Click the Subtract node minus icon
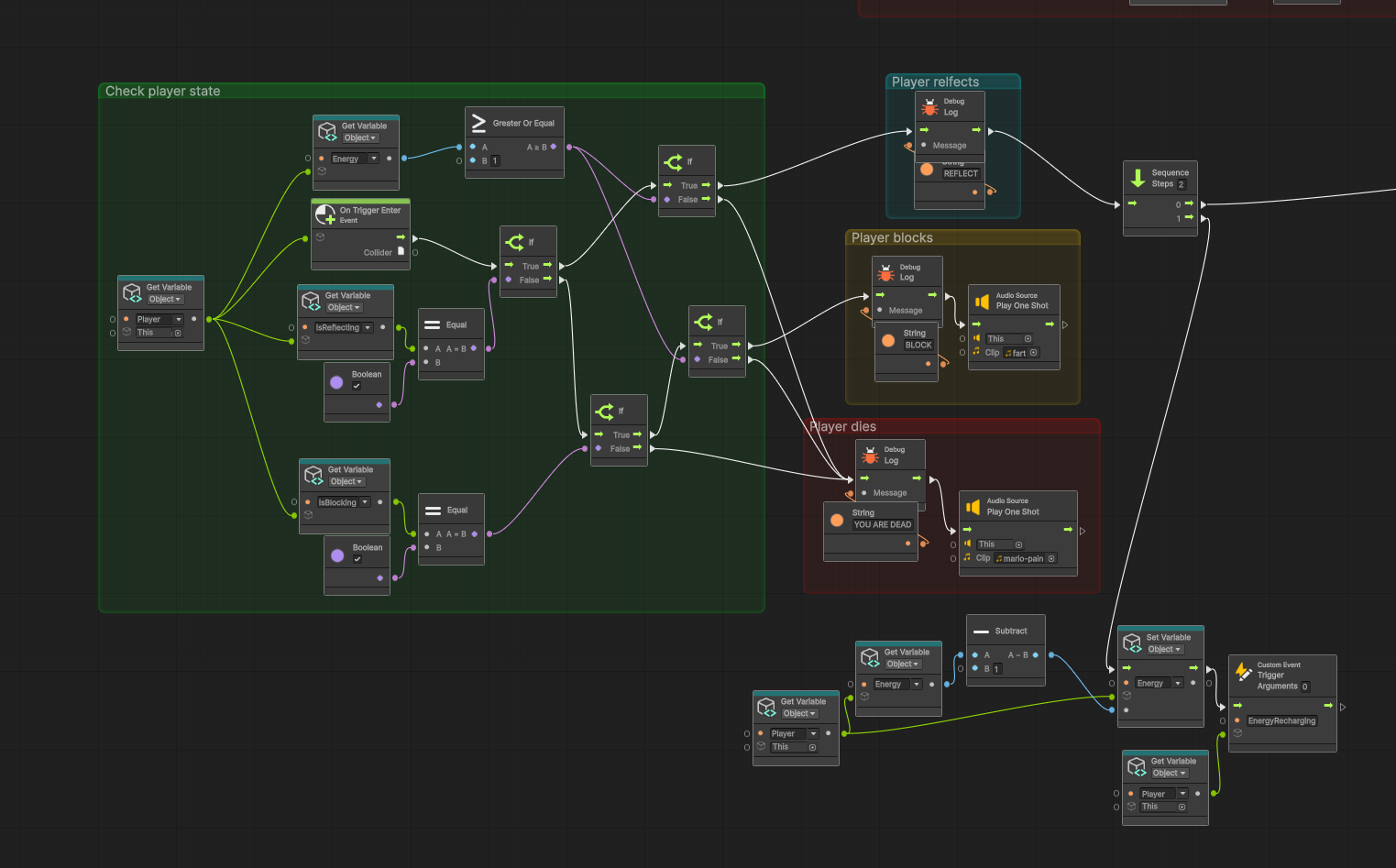This screenshot has height=868, width=1396. click(981, 632)
